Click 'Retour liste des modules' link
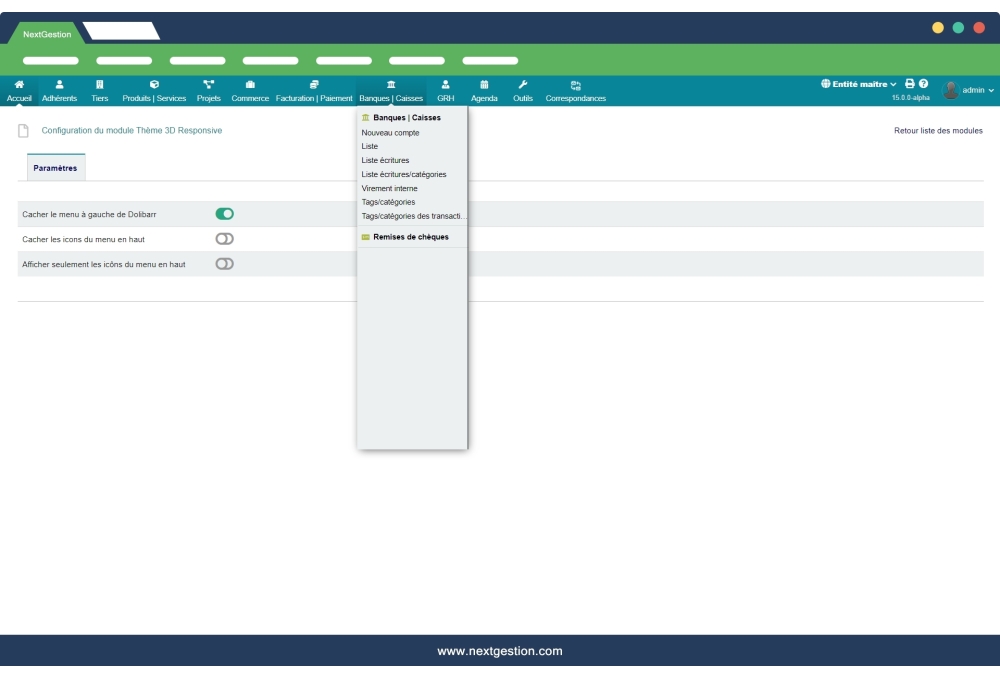Screen dimensions: 1000x679 pos(938,131)
